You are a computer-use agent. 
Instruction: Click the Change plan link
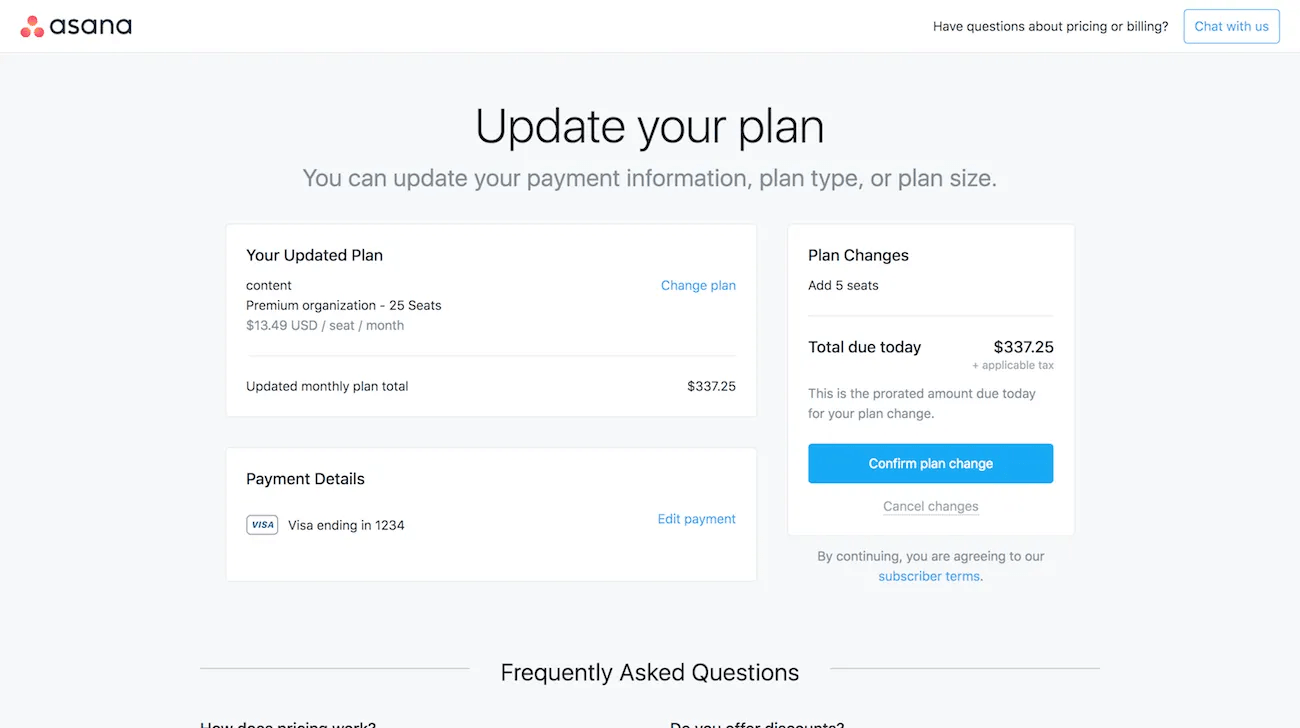point(698,286)
